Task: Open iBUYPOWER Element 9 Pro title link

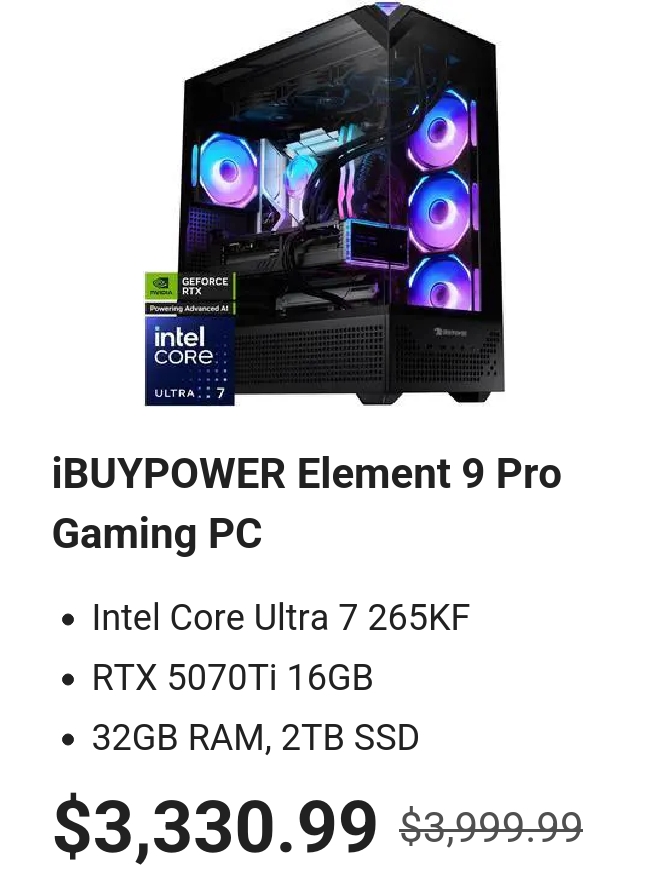Action: (307, 473)
